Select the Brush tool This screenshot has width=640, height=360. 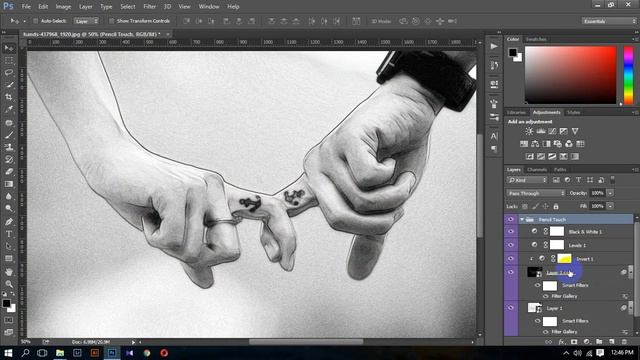pos(9,135)
